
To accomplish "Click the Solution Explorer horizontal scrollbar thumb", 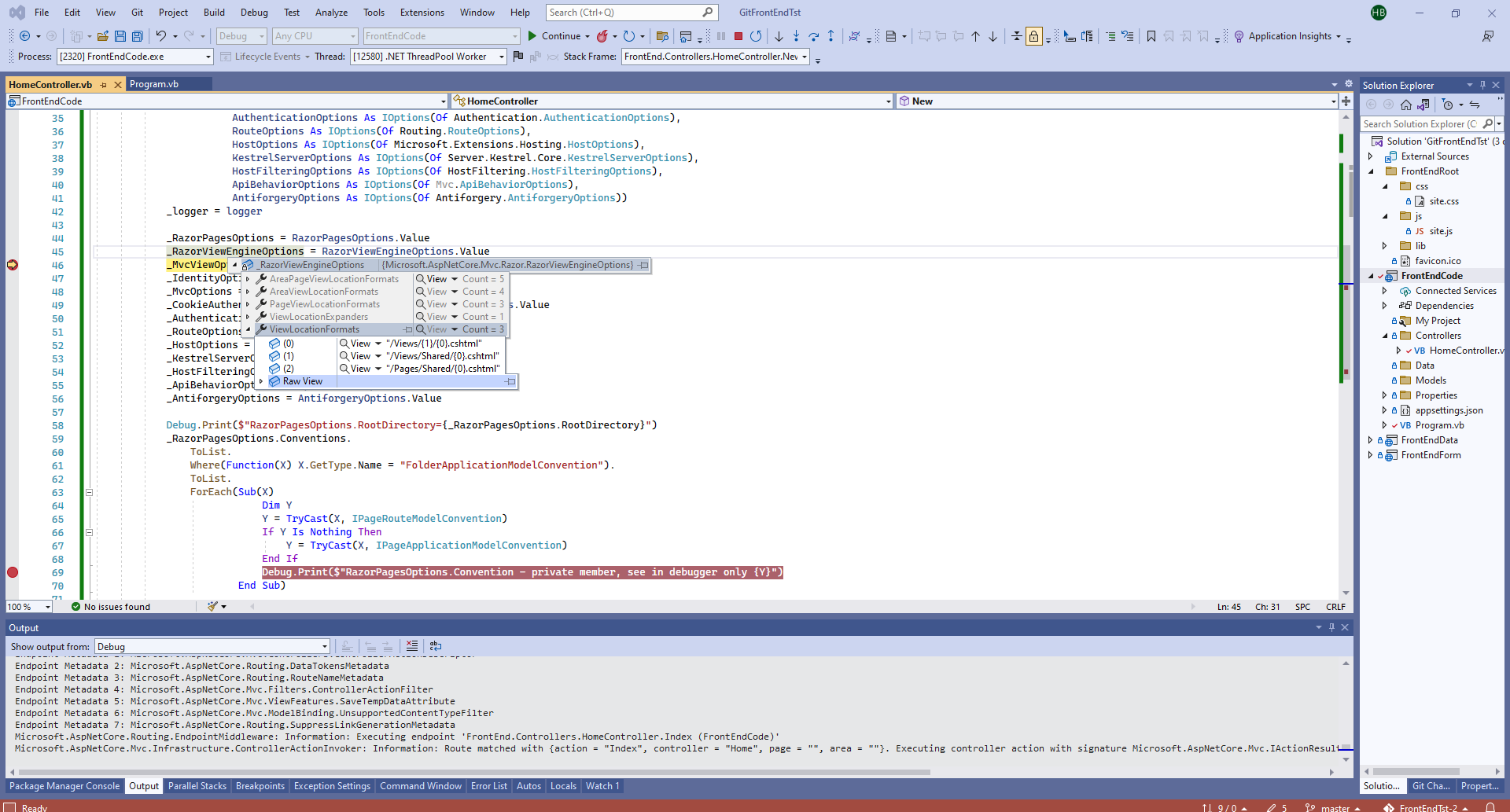I will click(1416, 772).
